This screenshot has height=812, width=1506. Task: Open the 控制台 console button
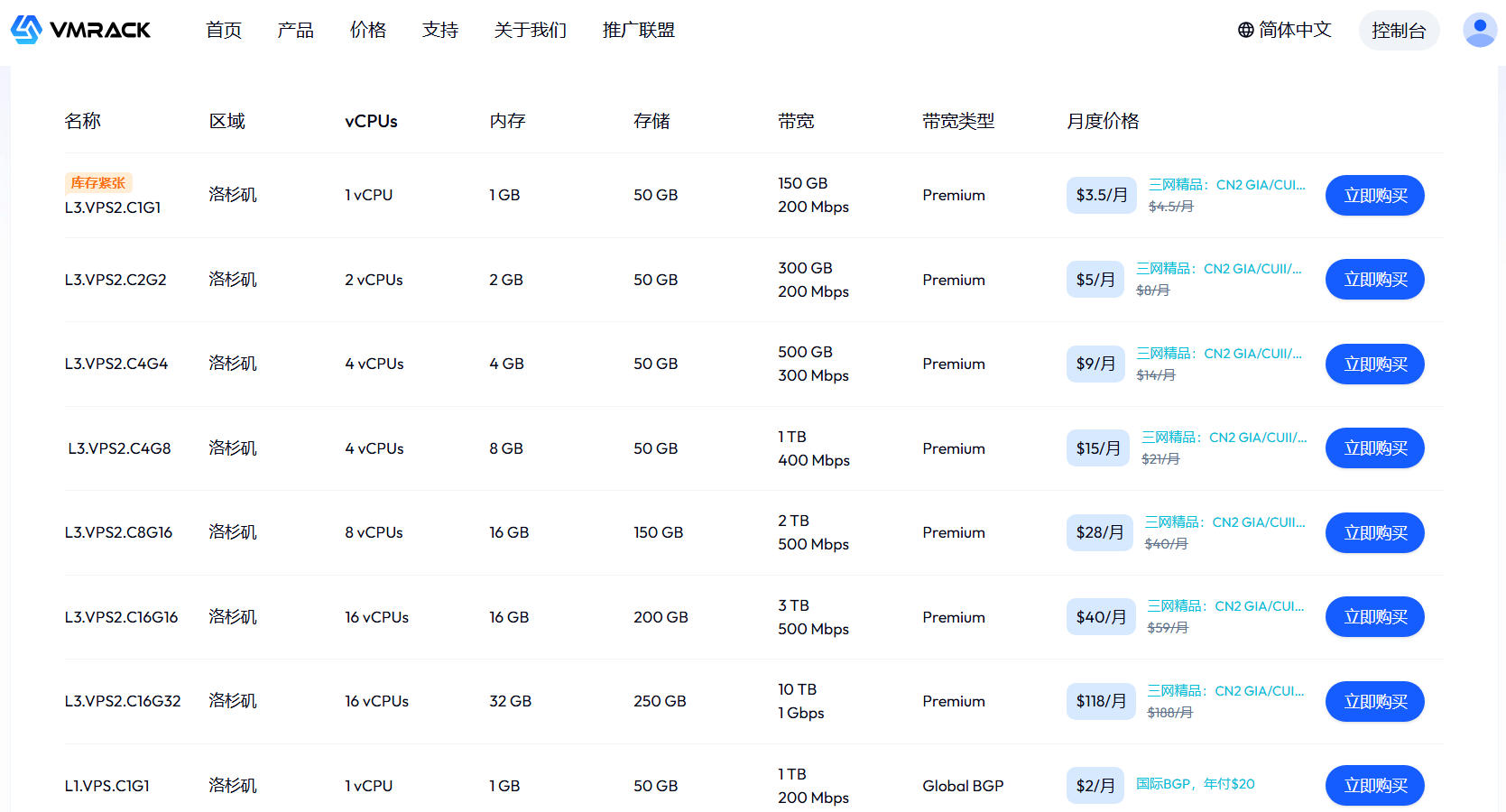coord(1399,31)
